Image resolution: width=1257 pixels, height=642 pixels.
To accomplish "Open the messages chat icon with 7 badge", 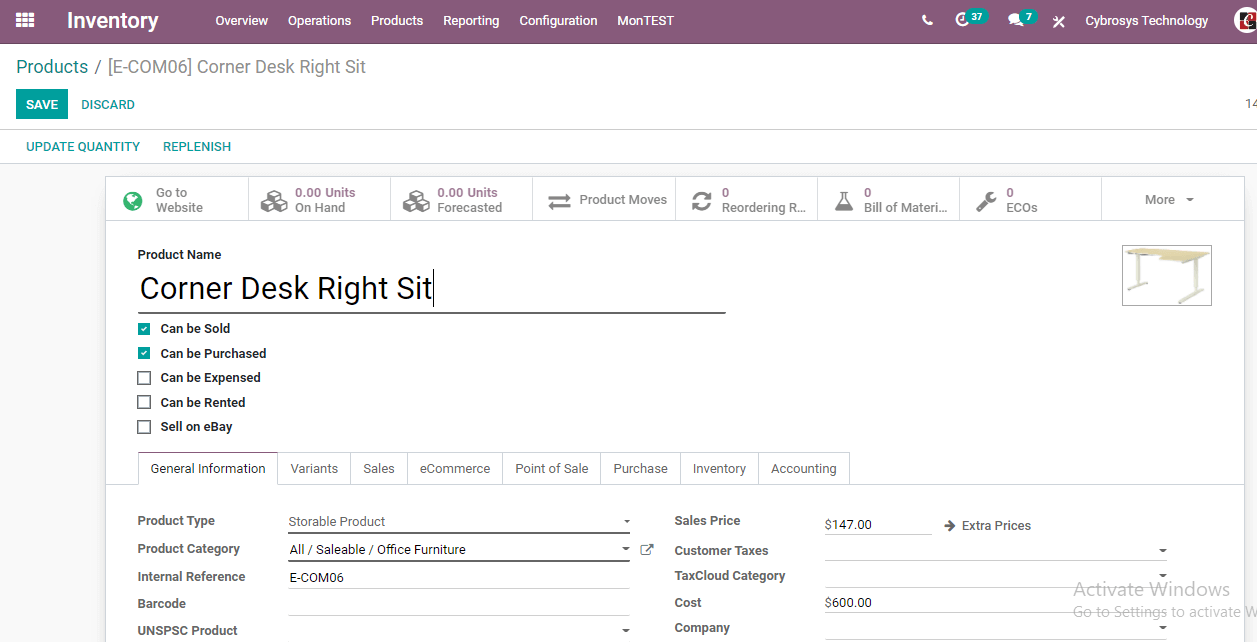I will click(1015, 20).
